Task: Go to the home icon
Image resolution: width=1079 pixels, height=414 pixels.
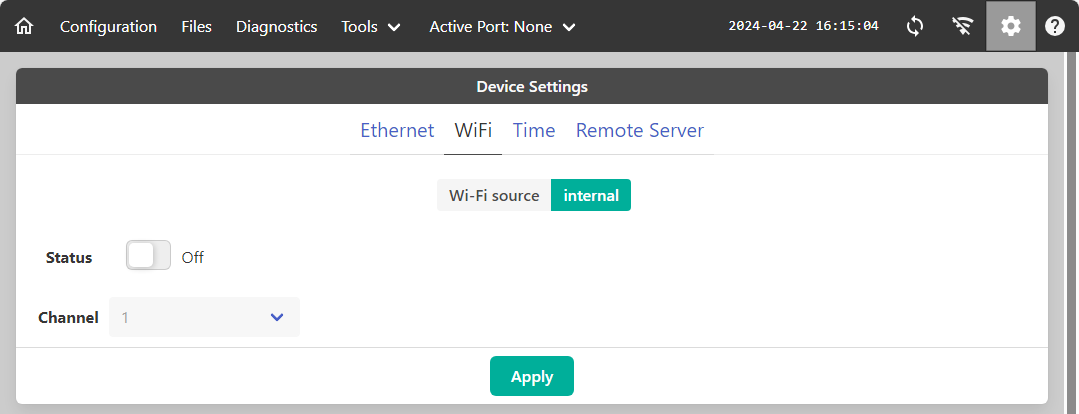Action: point(24,27)
